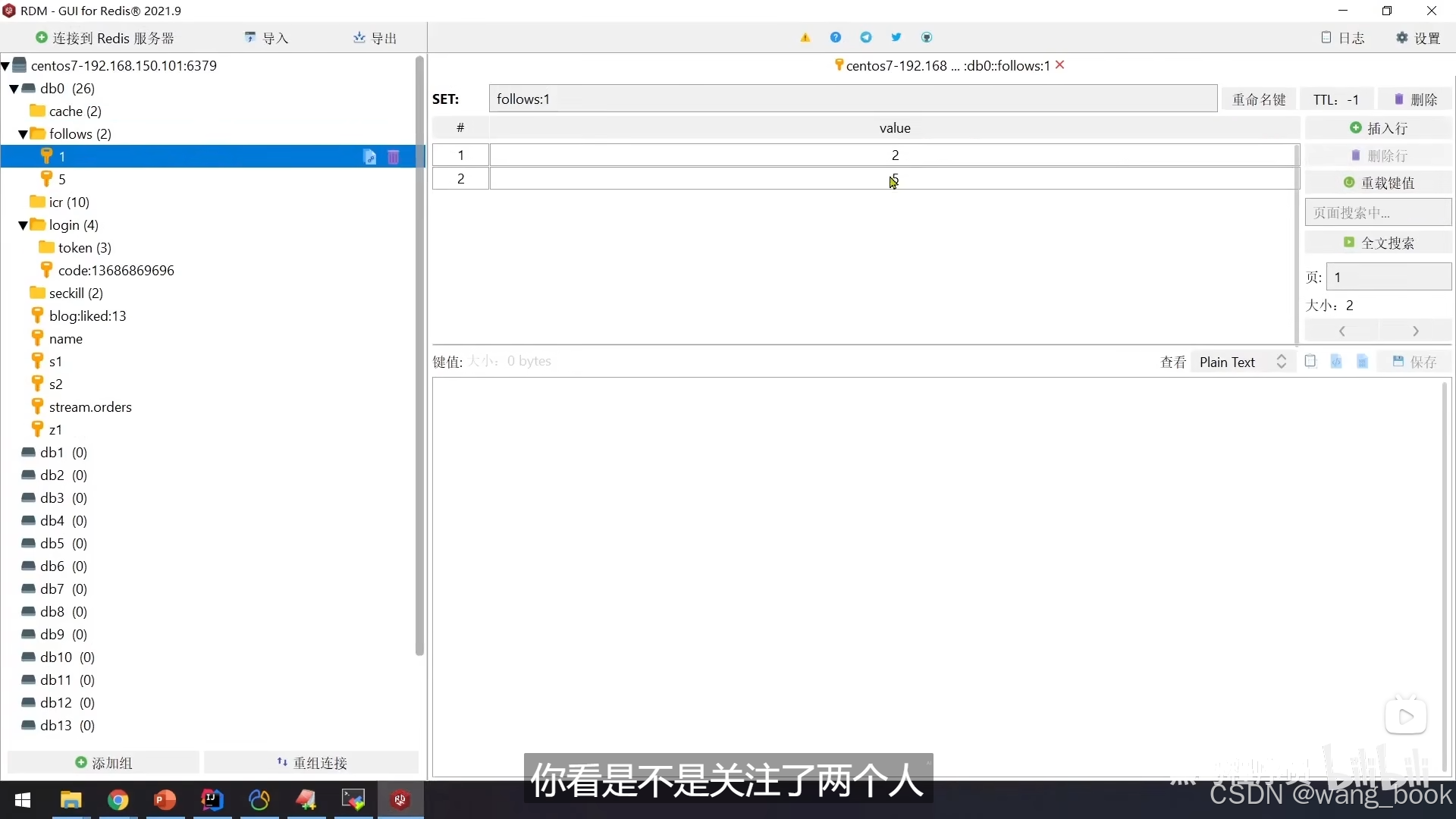Open 设置 settings
1456x819 pixels.
1418,38
